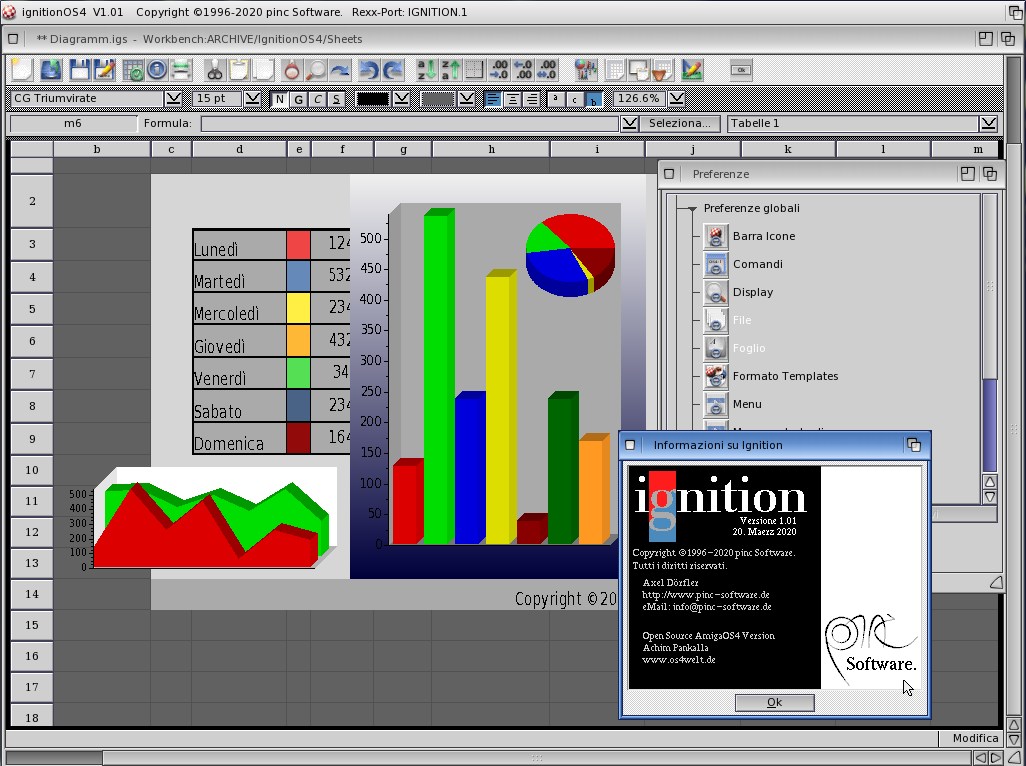Click the black text color swatch
This screenshot has height=766, width=1026.
point(372,99)
